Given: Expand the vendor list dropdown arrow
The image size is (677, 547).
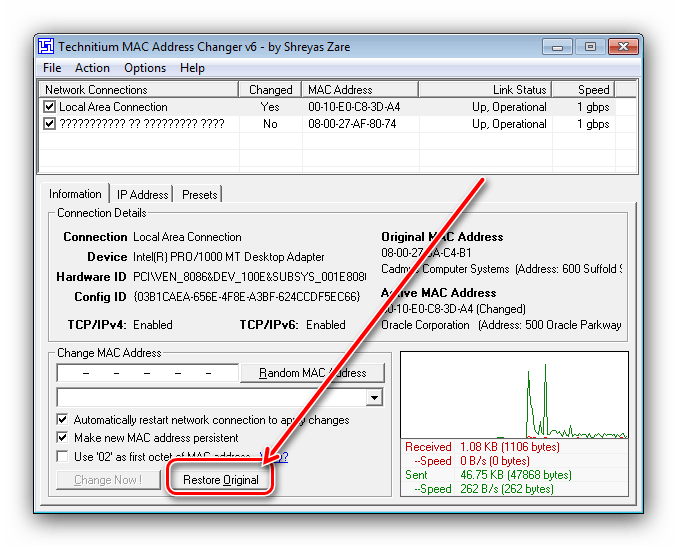Looking at the screenshot, I should point(374,397).
